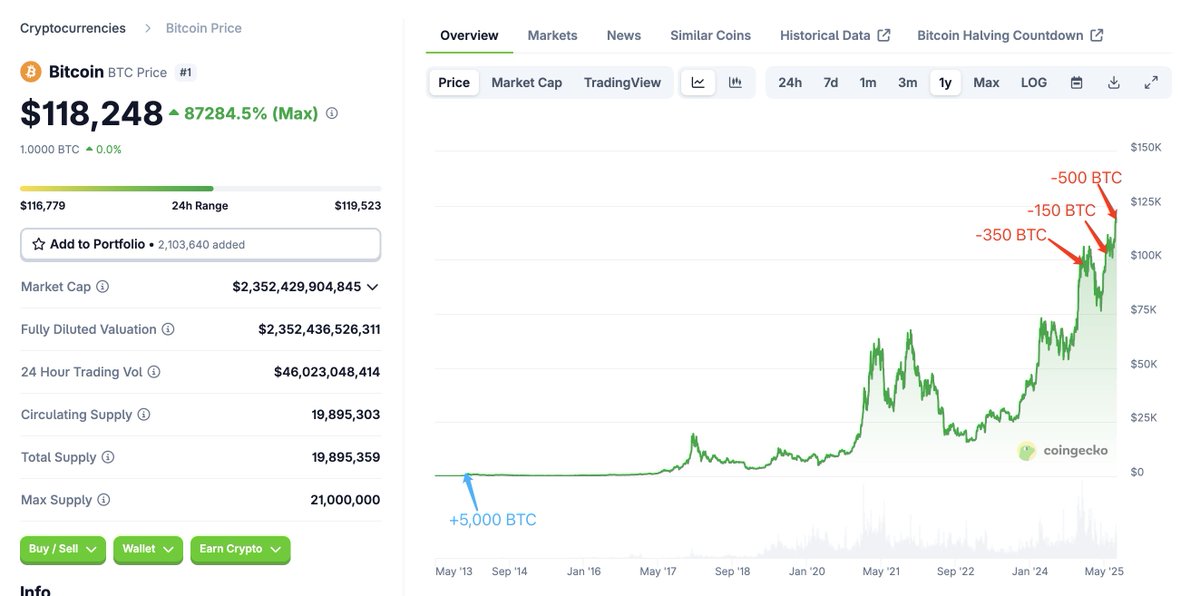The height and width of the screenshot is (596, 1200).
Task: Open the Earn Crypto dropdown
Action: pos(240,549)
